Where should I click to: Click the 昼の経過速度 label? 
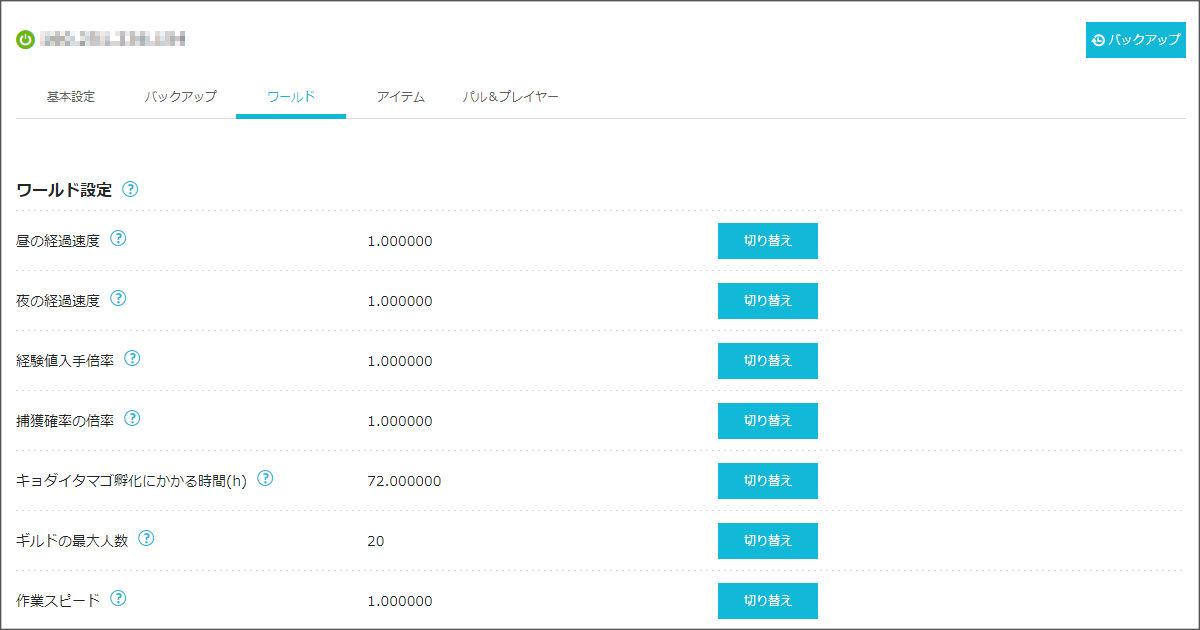pyautogui.click(x=58, y=241)
